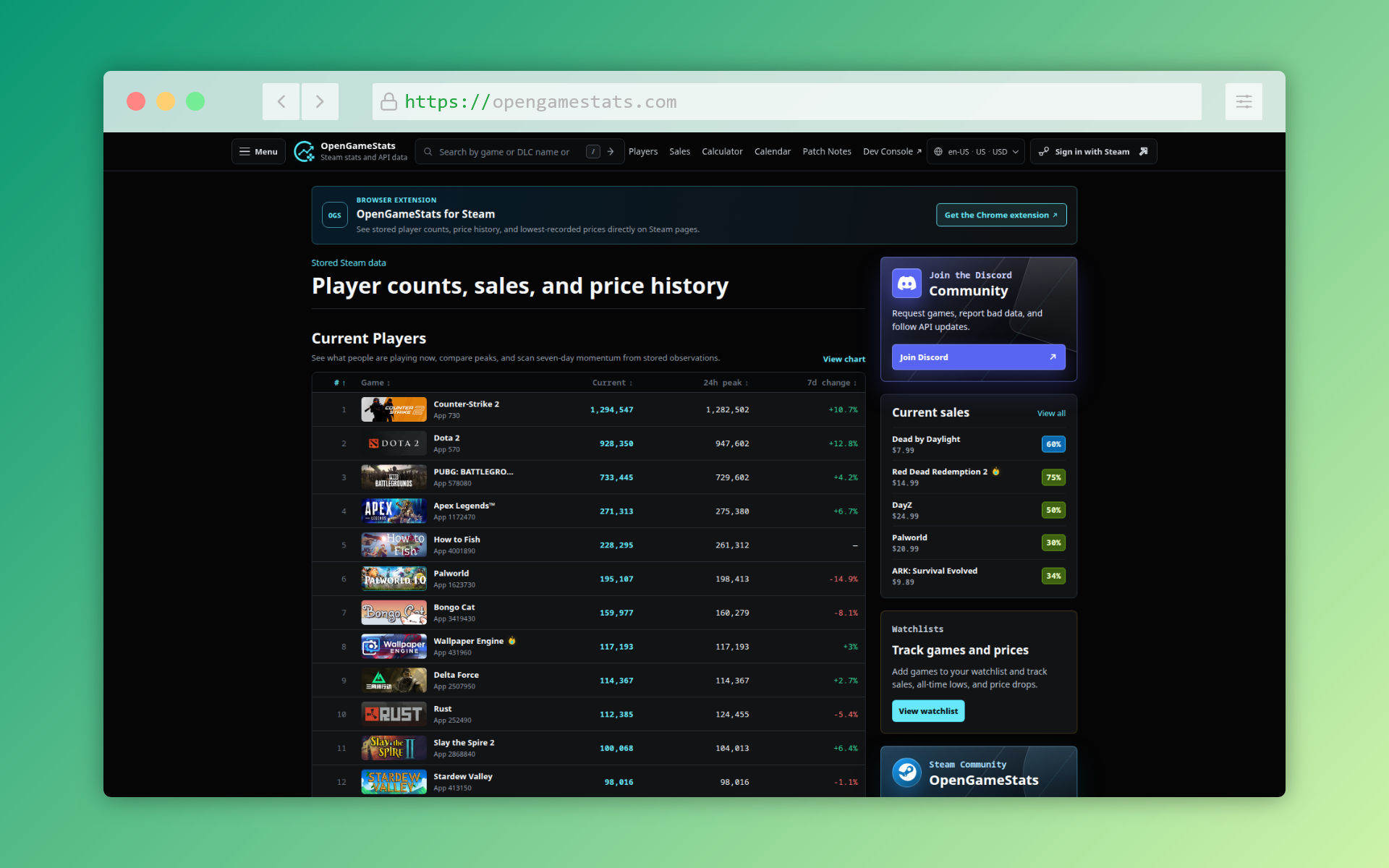This screenshot has width=1389, height=868.
Task: Click the Steam Community logo icon
Action: tap(906, 773)
